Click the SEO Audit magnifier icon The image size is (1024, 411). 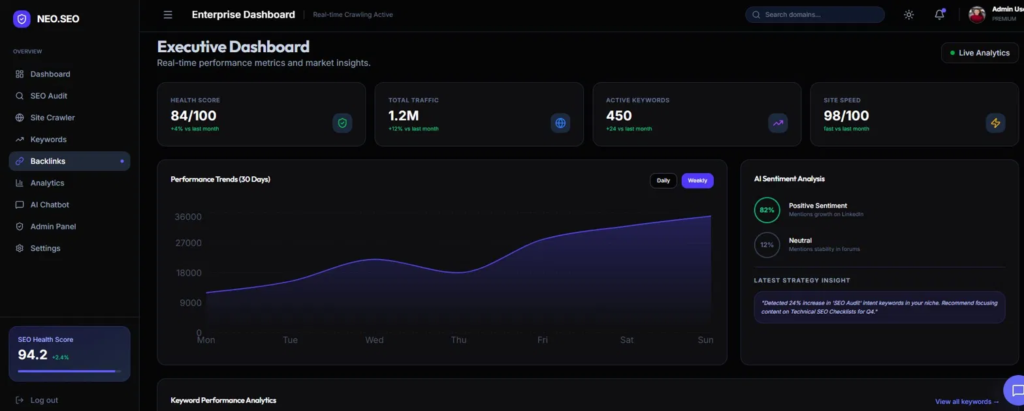(x=20, y=96)
